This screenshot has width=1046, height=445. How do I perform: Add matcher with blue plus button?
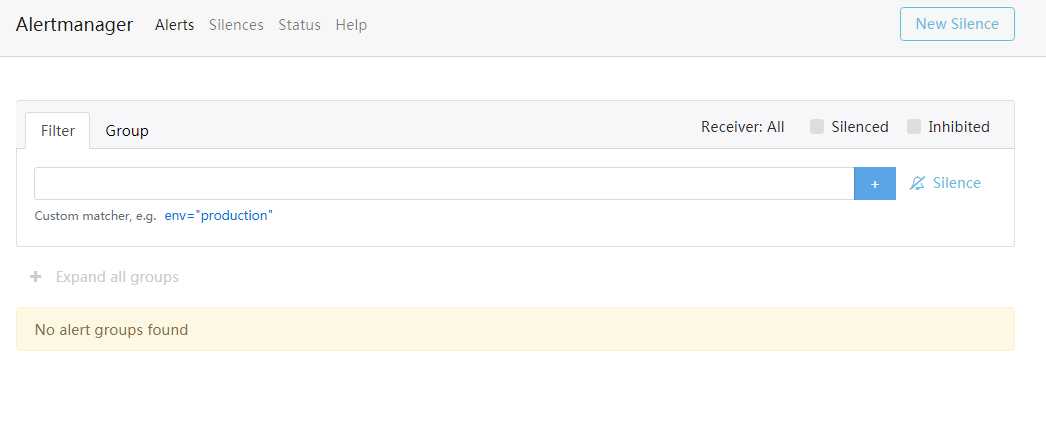click(875, 183)
